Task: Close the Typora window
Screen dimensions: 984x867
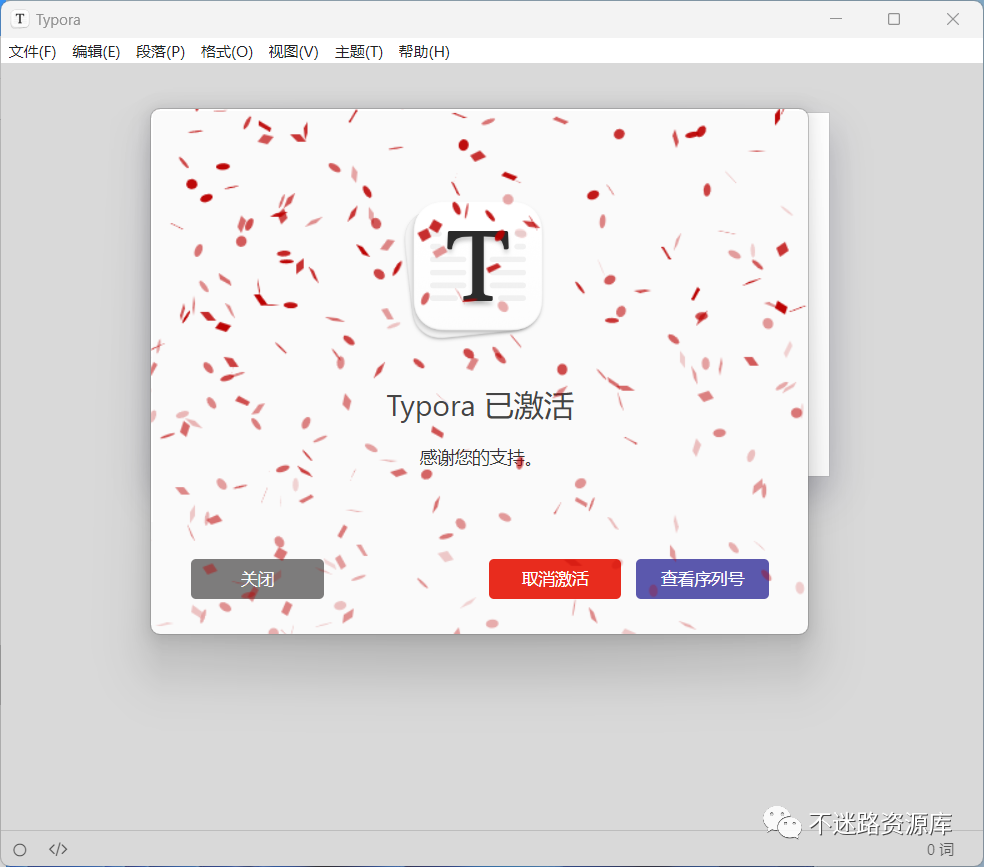Action: [x=953, y=19]
